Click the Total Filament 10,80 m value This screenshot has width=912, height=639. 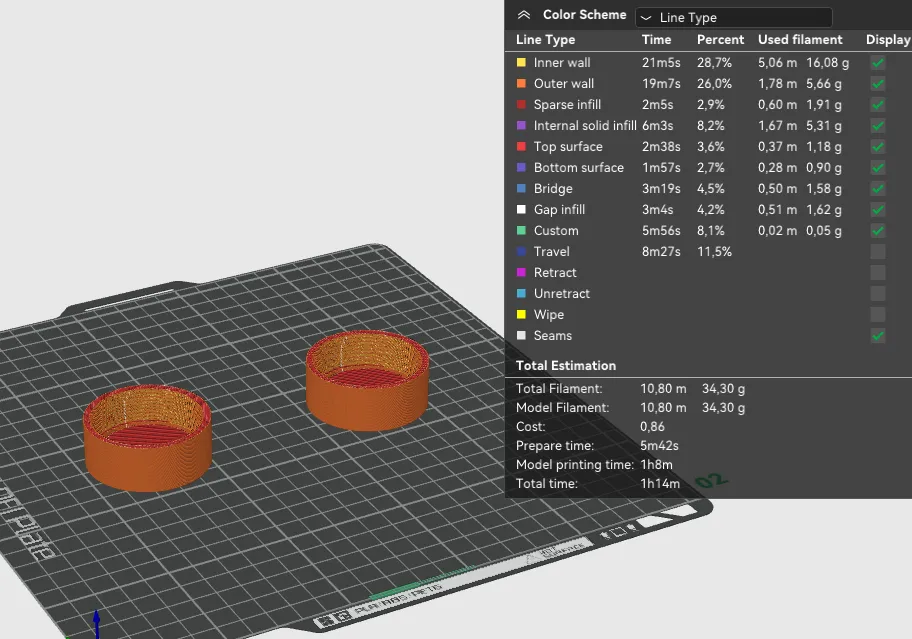663,388
